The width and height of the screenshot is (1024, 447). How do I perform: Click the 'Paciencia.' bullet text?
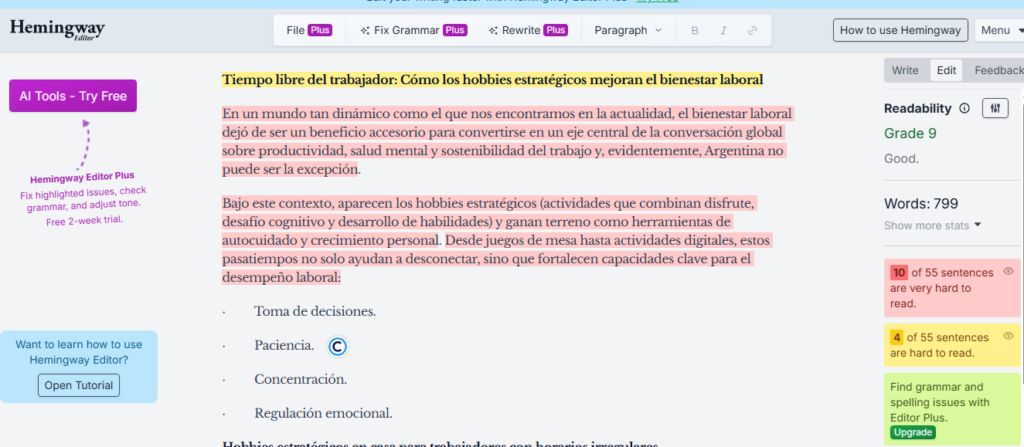pos(284,346)
